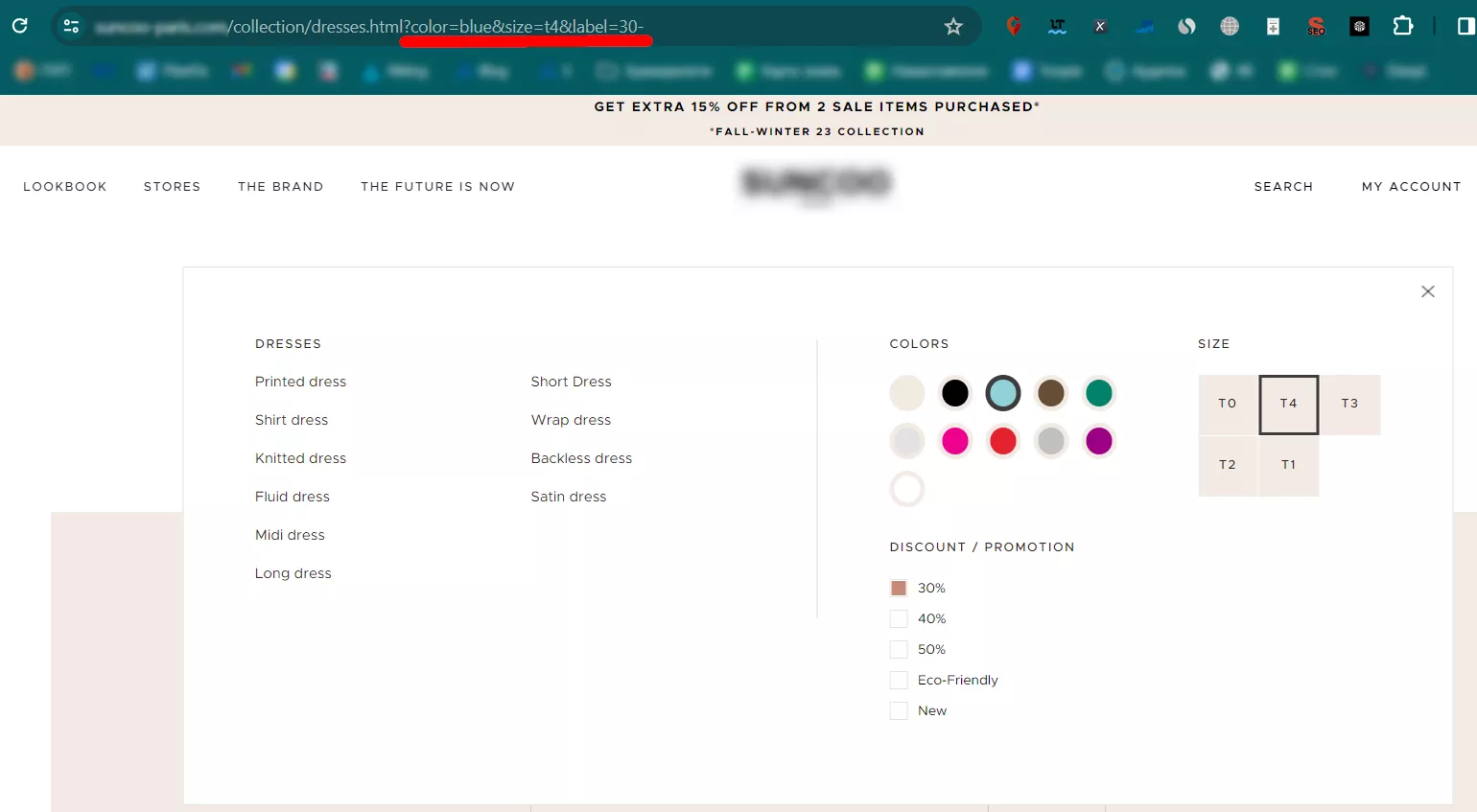Filter by Shirt dress

292,420
